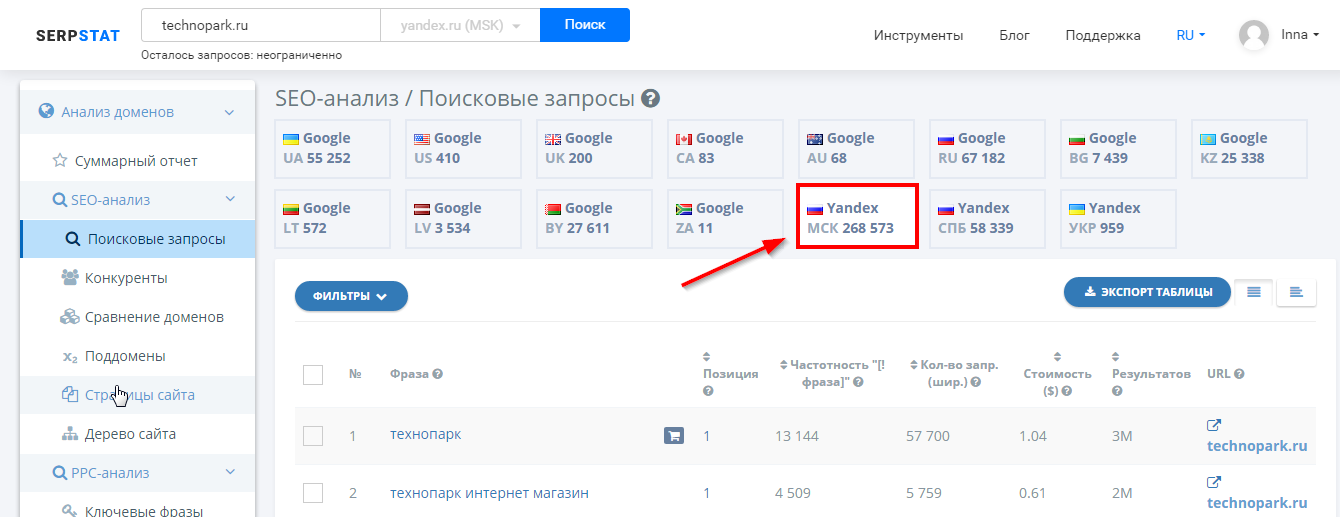The height and width of the screenshot is (517, 1340).
Task: Select the Google US database tile
Action: click(x=463, y=149)
